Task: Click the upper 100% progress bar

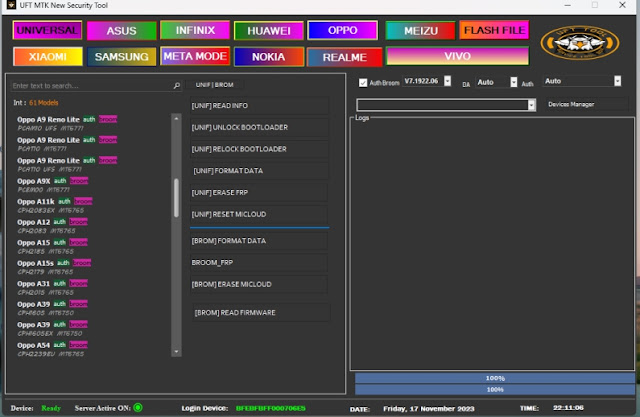Action: tap(495, 378)
